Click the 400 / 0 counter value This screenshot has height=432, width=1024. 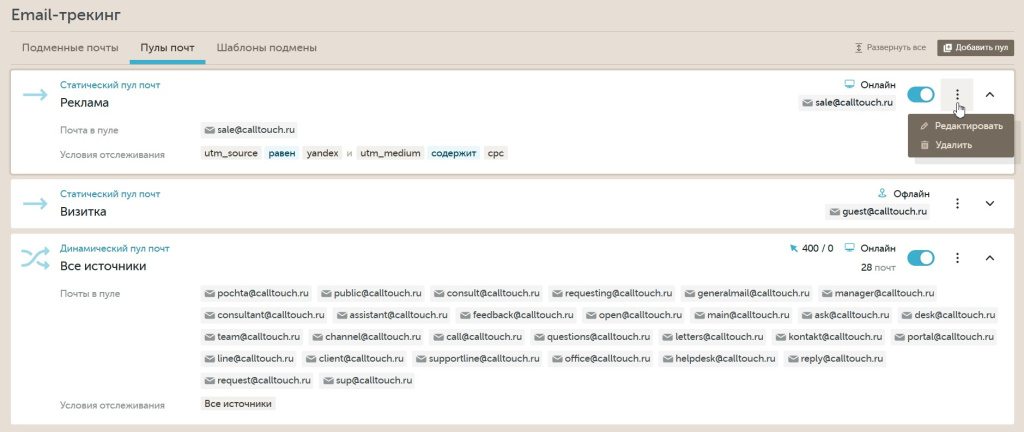pos(818,248)
